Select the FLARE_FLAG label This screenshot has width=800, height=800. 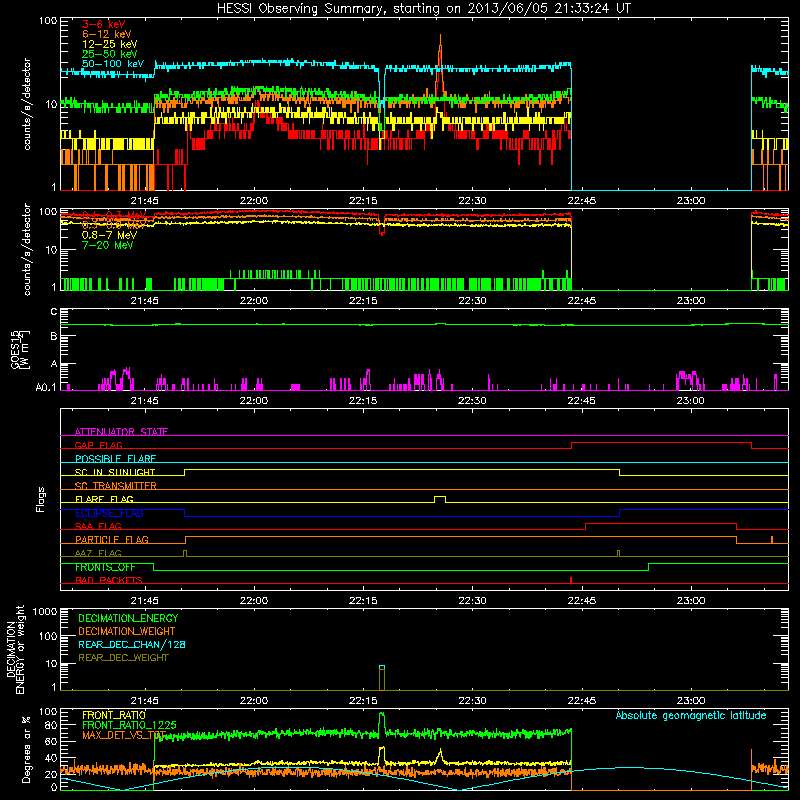104,499
